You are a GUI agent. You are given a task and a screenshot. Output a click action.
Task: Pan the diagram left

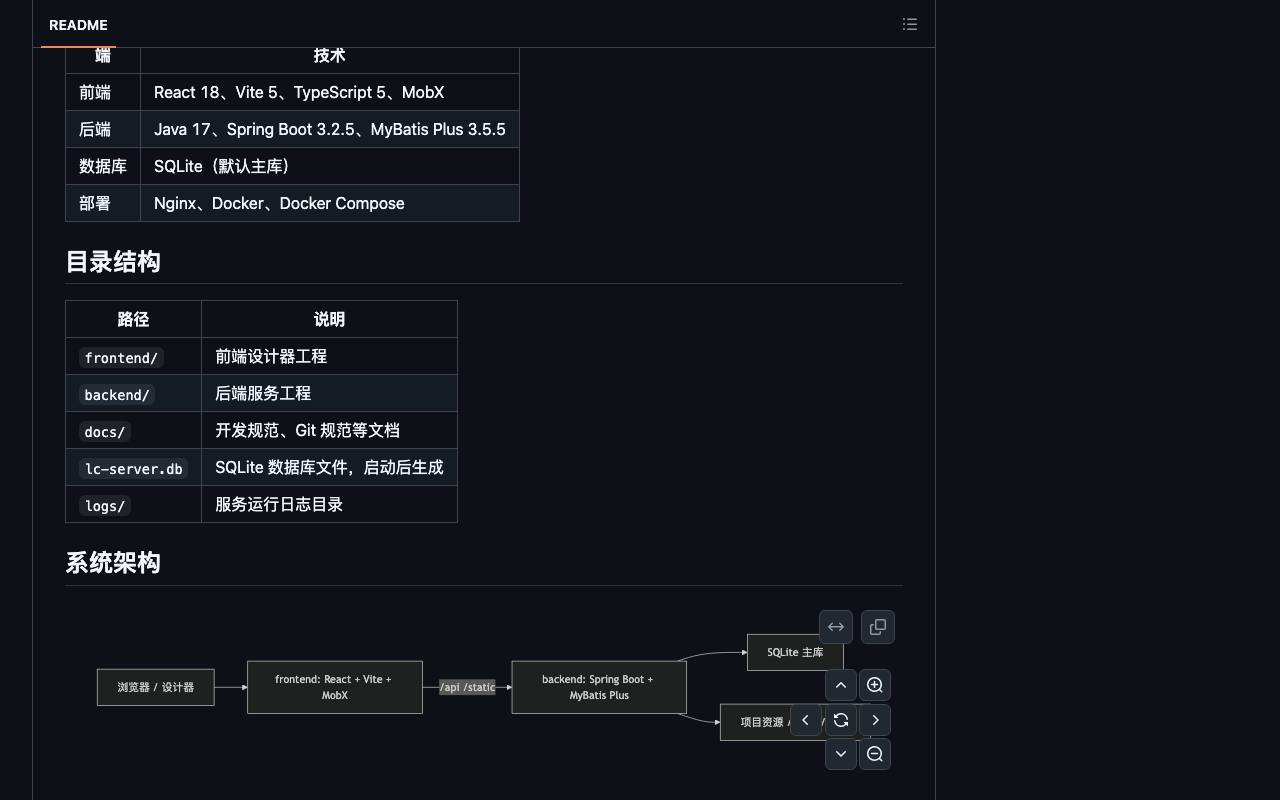806,720
